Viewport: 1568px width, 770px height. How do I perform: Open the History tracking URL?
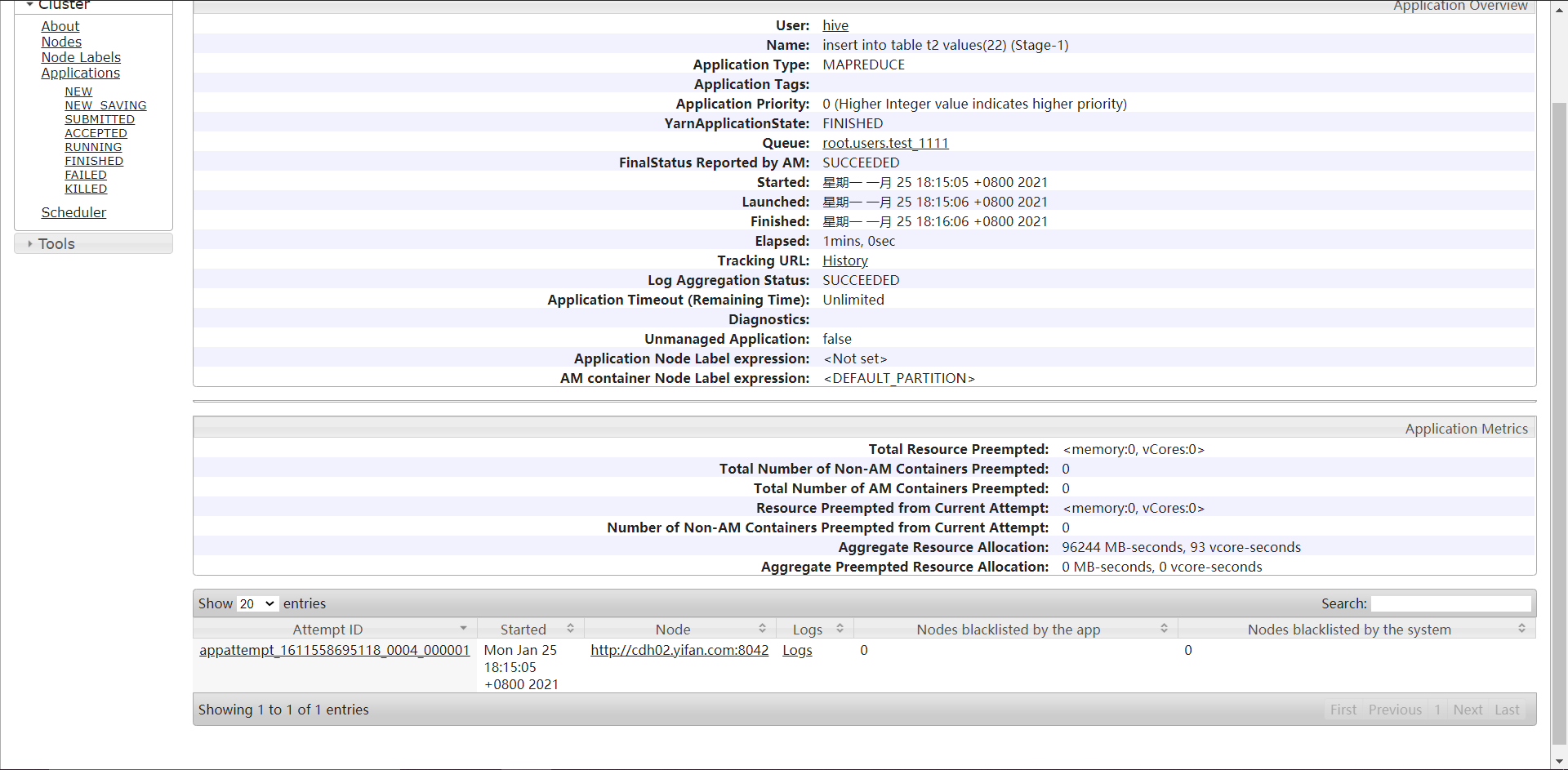pos(844,260)
